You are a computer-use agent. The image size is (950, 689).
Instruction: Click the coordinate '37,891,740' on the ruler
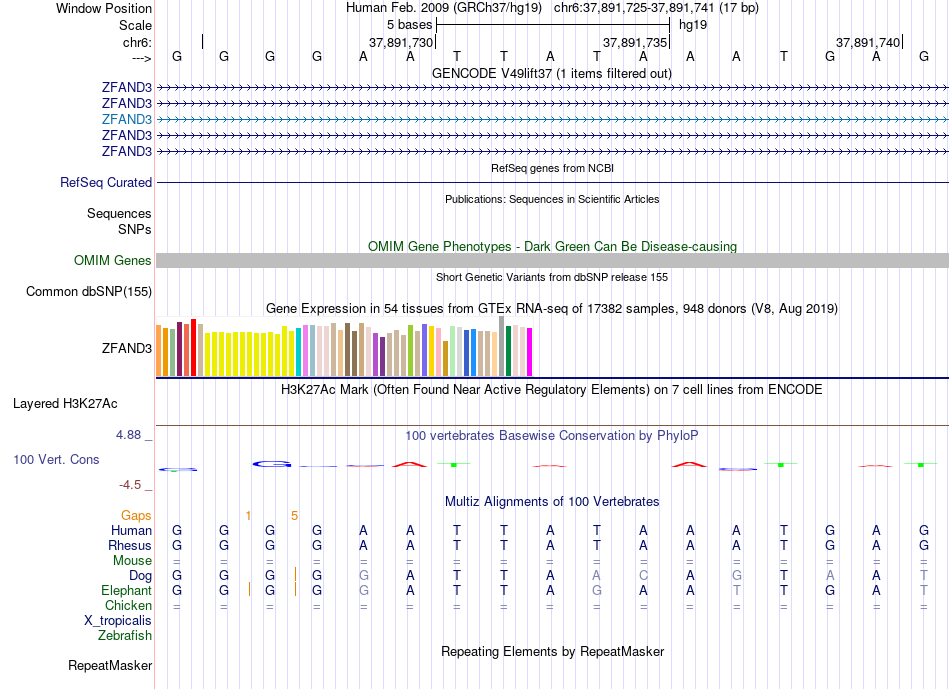pyautogui.click(x=868, y=42)
